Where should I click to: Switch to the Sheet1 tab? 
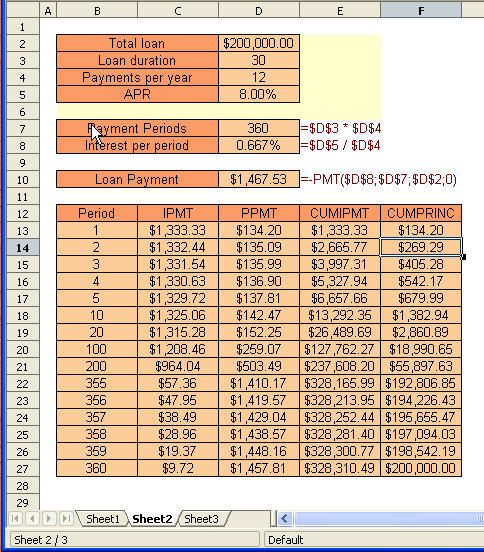(x=102, y=519)
